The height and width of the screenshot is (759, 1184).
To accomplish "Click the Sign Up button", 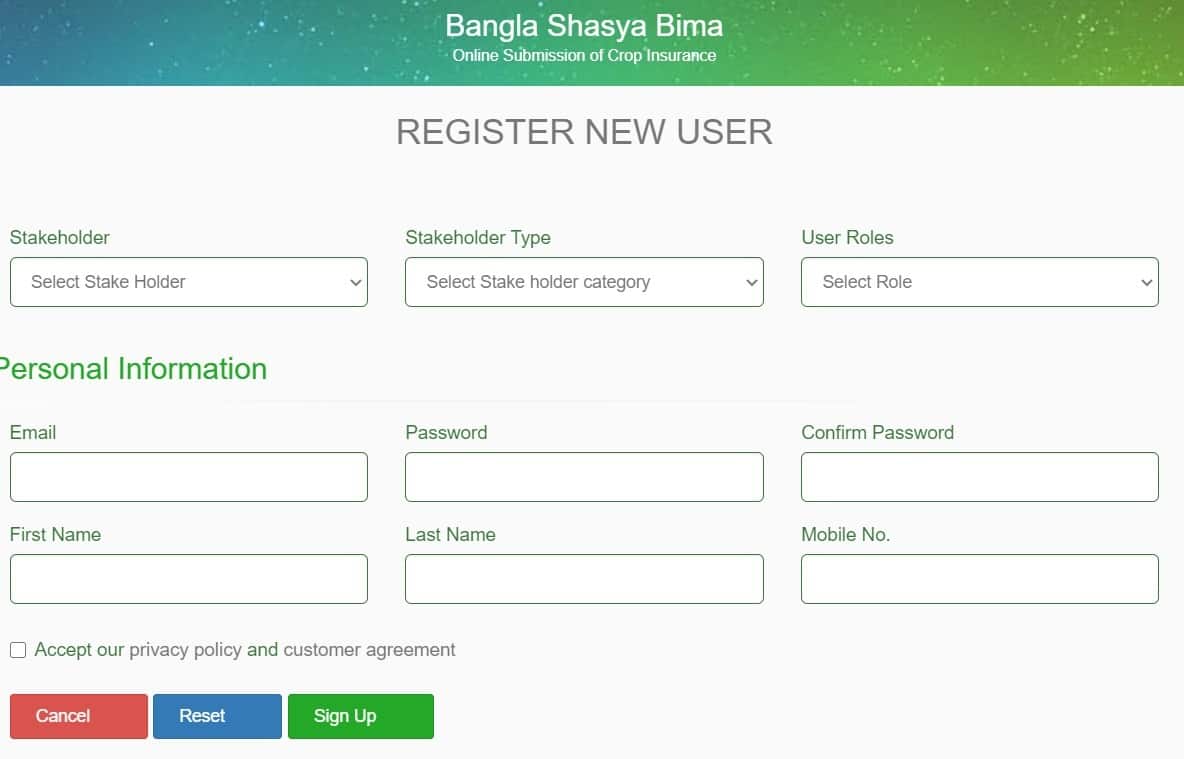I will (x=360, y=716).
